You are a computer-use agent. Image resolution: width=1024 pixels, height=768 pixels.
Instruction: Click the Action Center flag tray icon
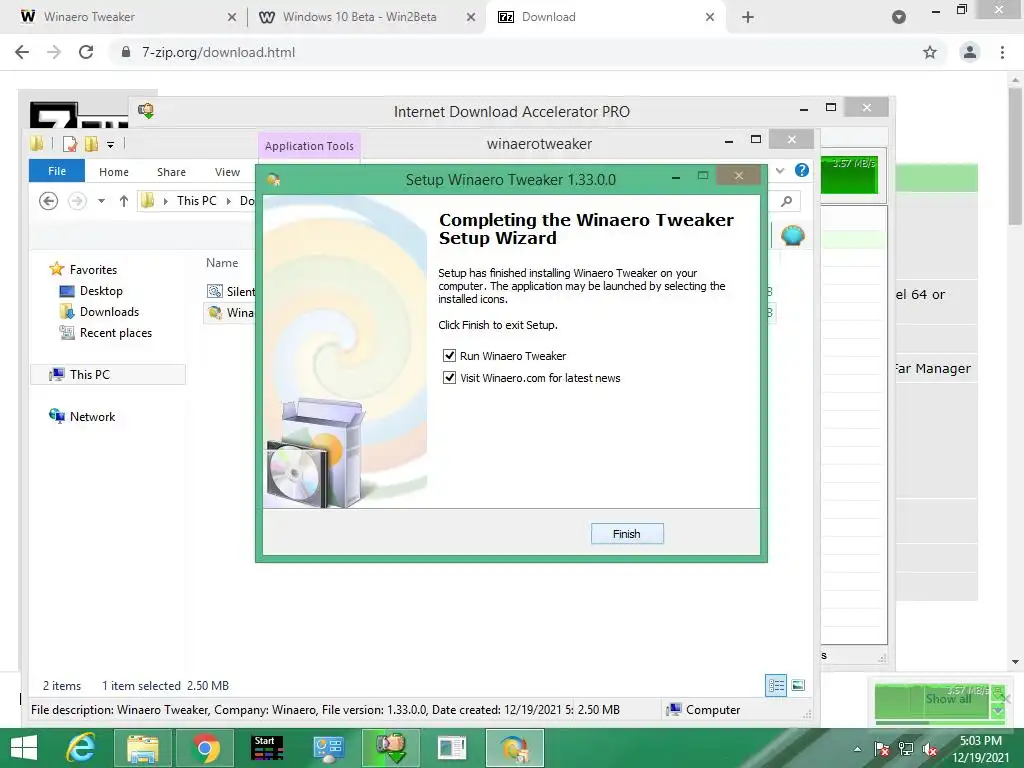click(881, 749)
